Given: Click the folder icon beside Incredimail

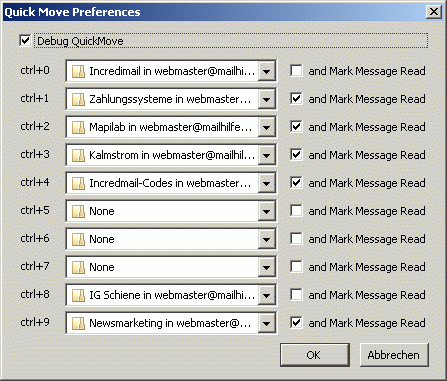Looking at the screenshot, I should coord(78,71).
